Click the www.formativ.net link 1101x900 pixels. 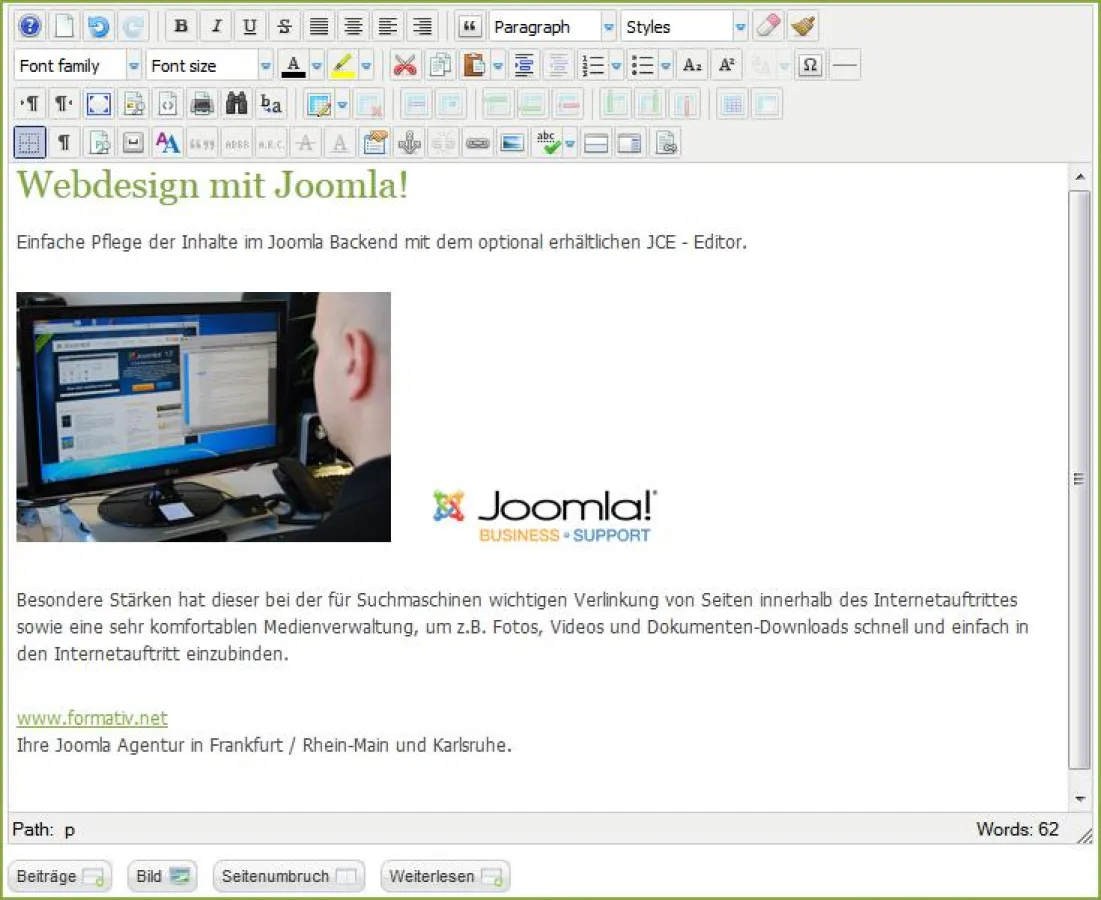(91, 718)
